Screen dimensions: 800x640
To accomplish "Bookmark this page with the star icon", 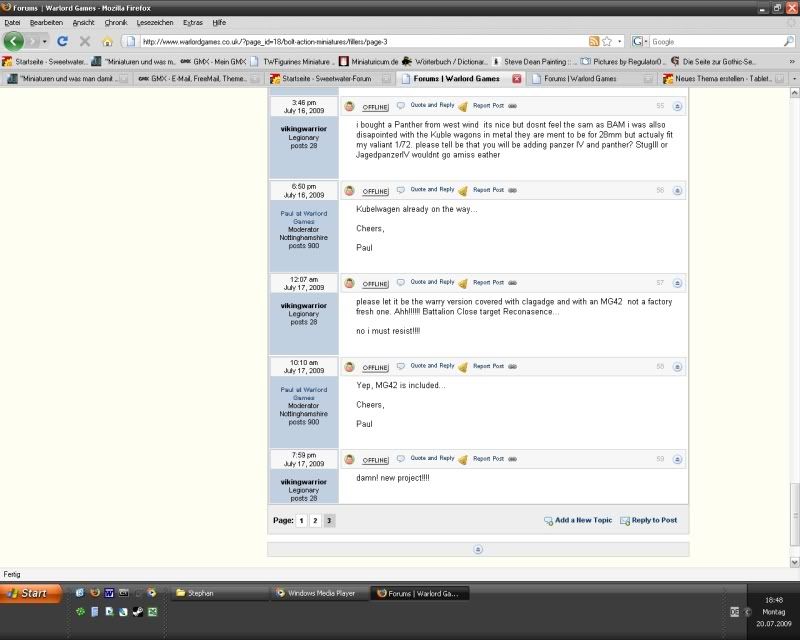I will 607,41.
